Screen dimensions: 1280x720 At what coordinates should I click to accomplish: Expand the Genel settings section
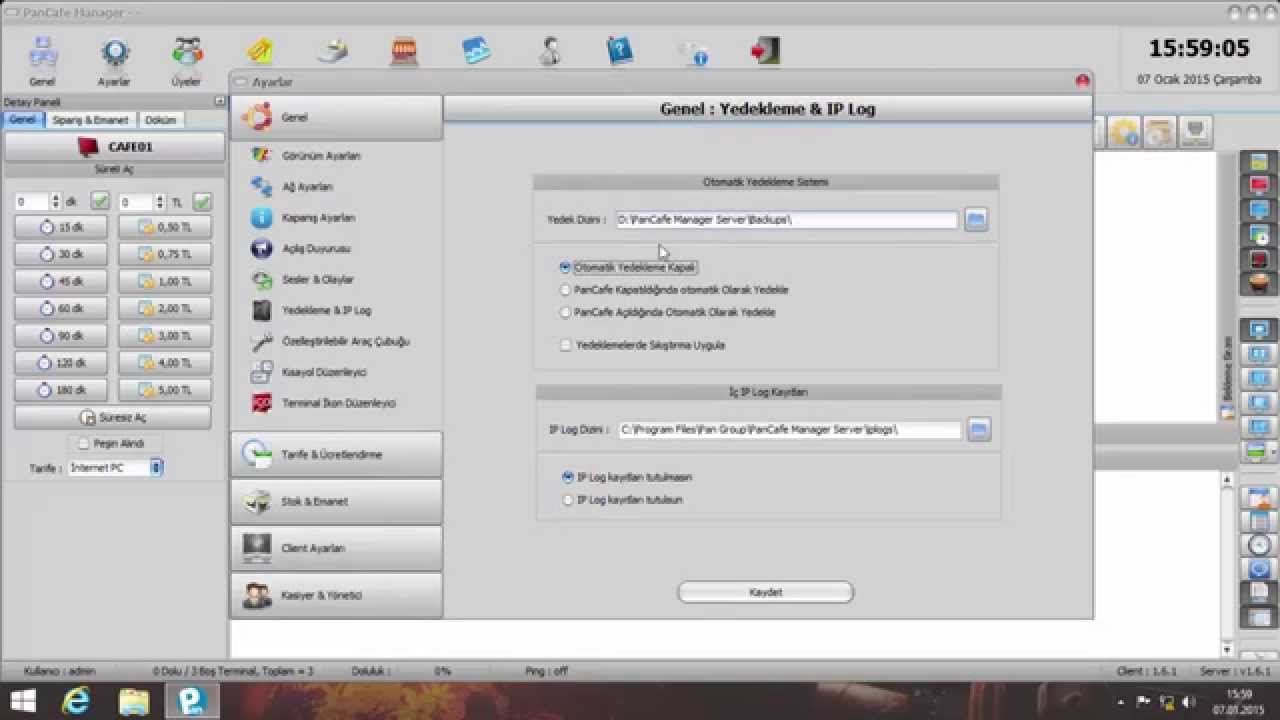(336, 117)
